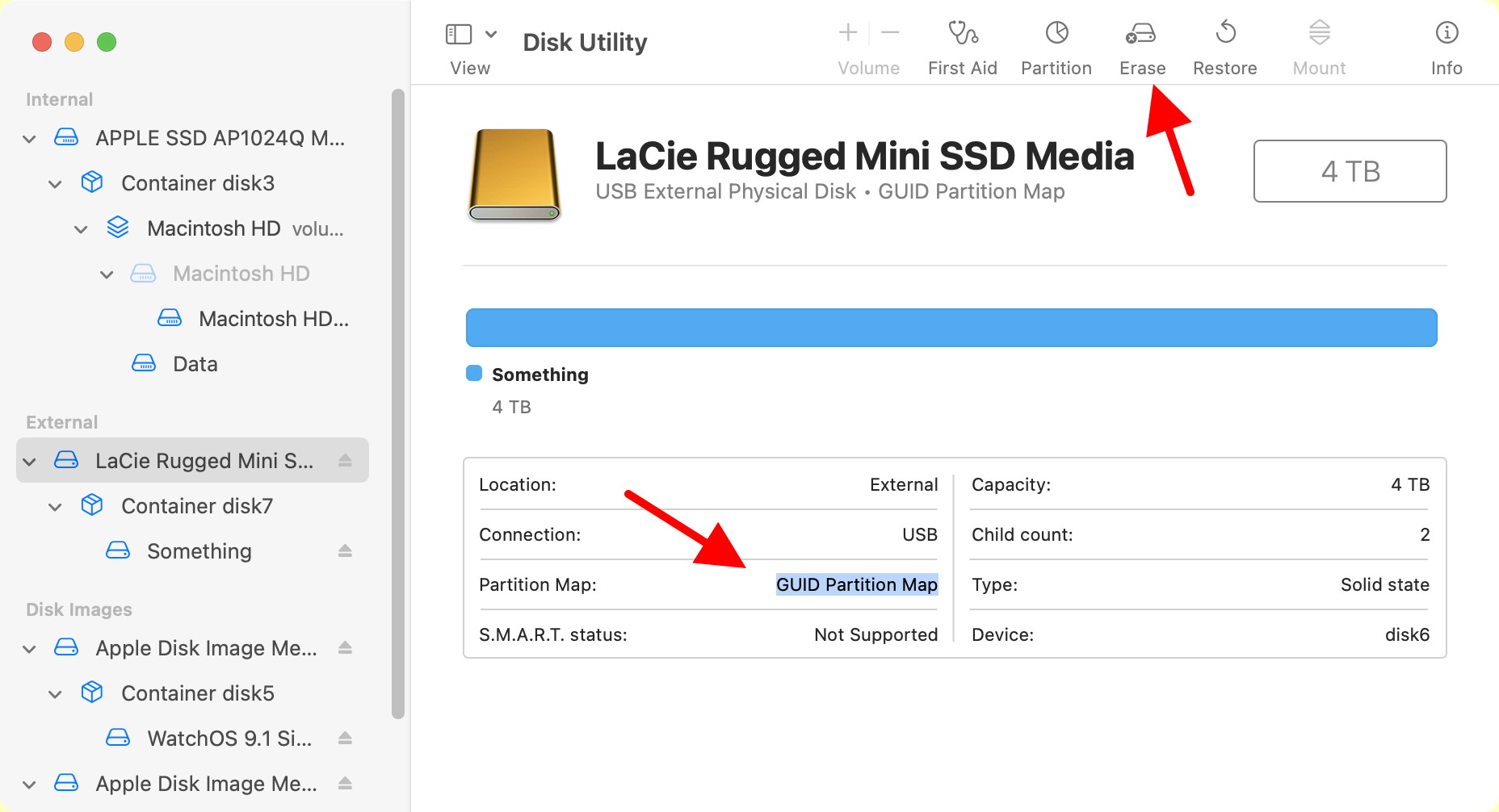
Task: Collapse the Container disk7 entry
Action: pyautogui.click(x=55, y=507)
